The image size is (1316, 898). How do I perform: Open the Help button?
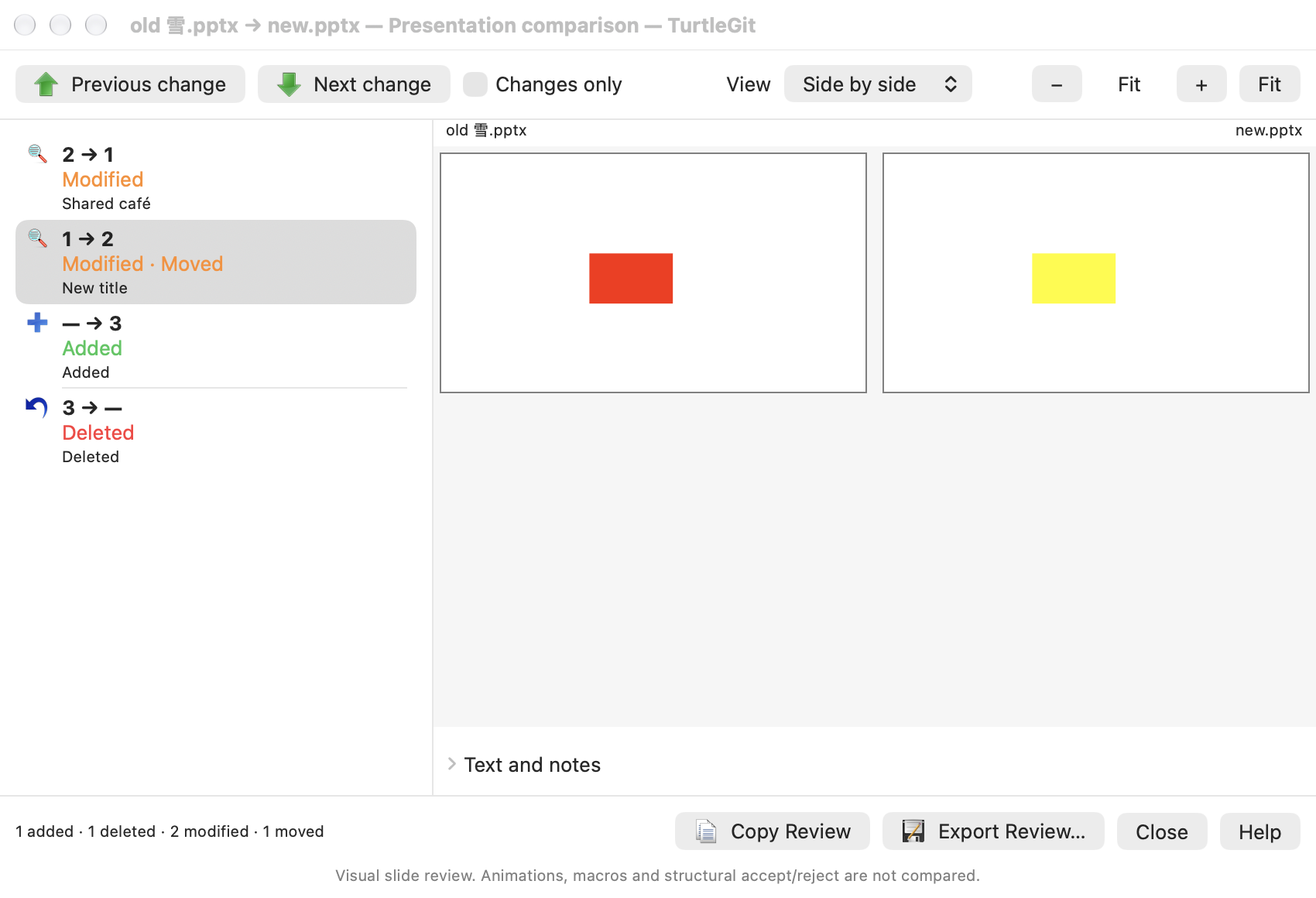tap(1260, 831)
